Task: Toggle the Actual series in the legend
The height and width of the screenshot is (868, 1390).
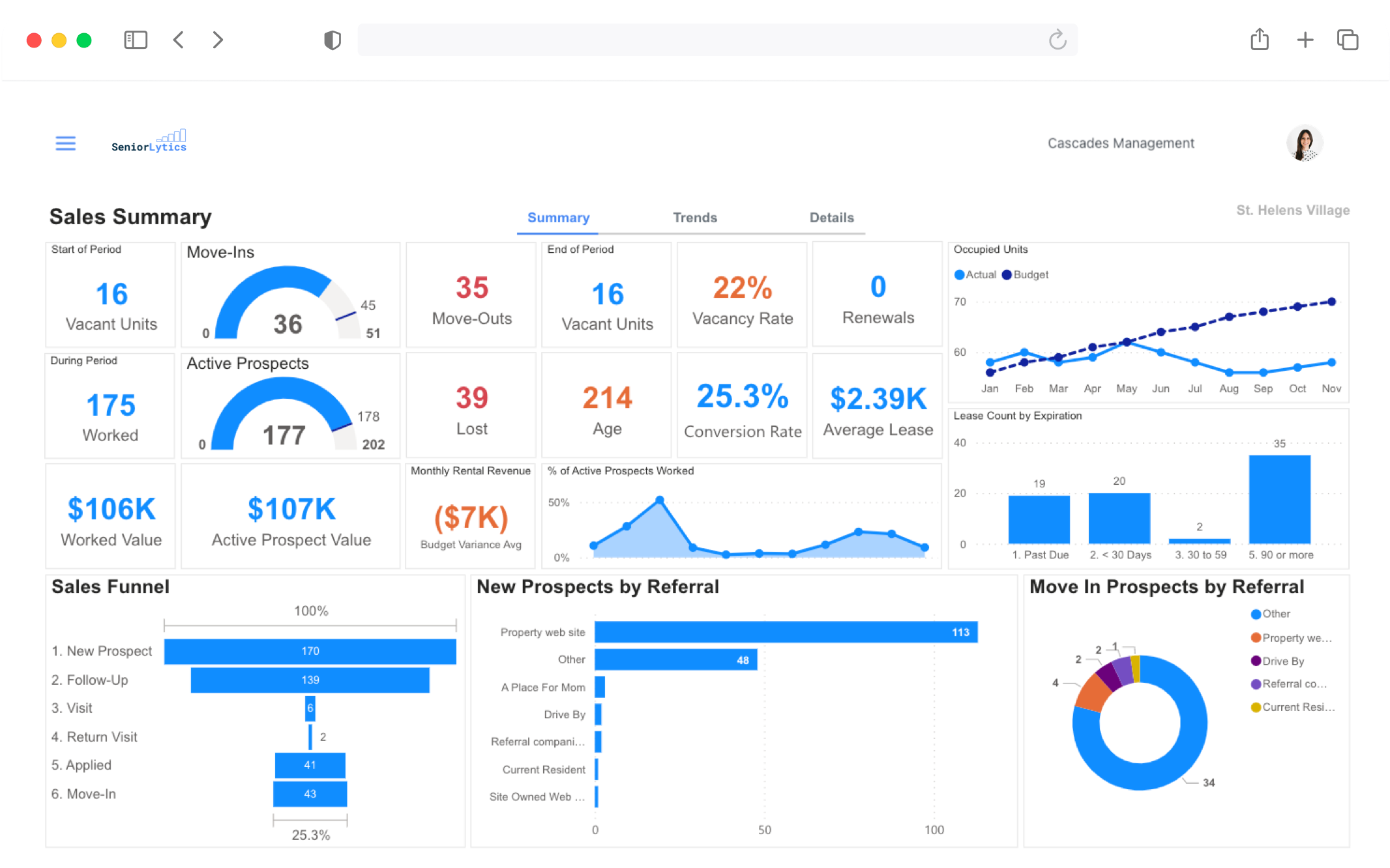Action: 975,275
